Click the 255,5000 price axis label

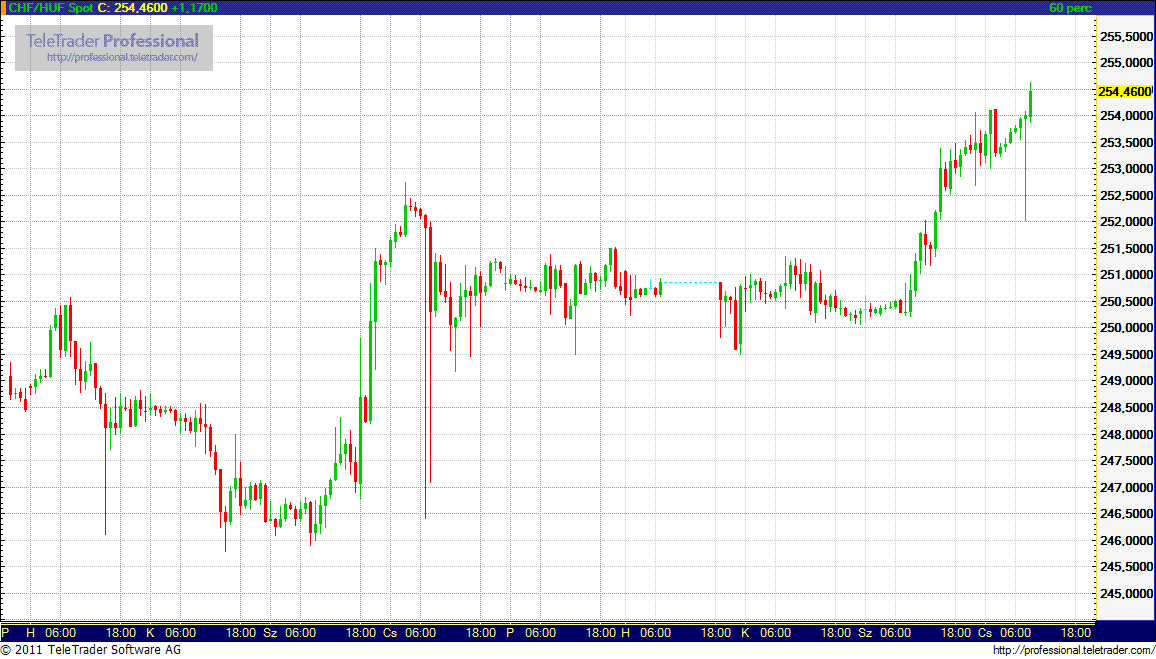(x=1125, y=36)
